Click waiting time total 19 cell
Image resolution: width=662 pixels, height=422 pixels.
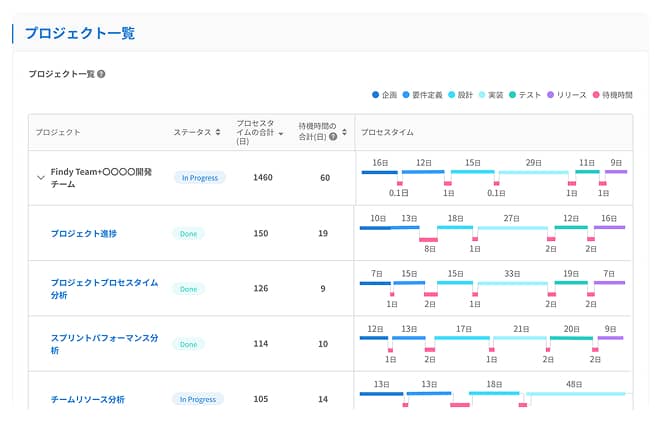coord(323,233)
